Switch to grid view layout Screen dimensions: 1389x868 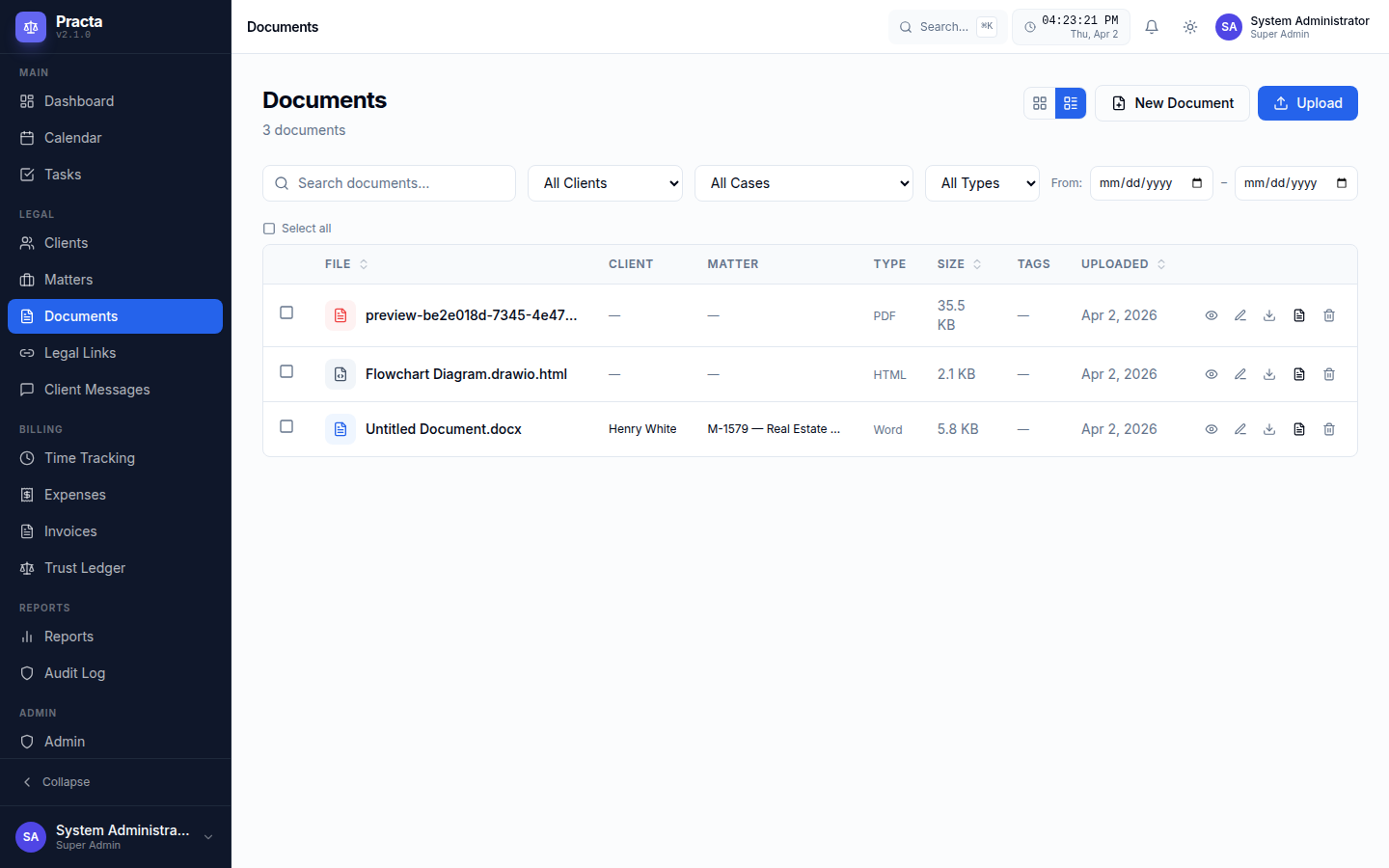[x=1040, y=103]
